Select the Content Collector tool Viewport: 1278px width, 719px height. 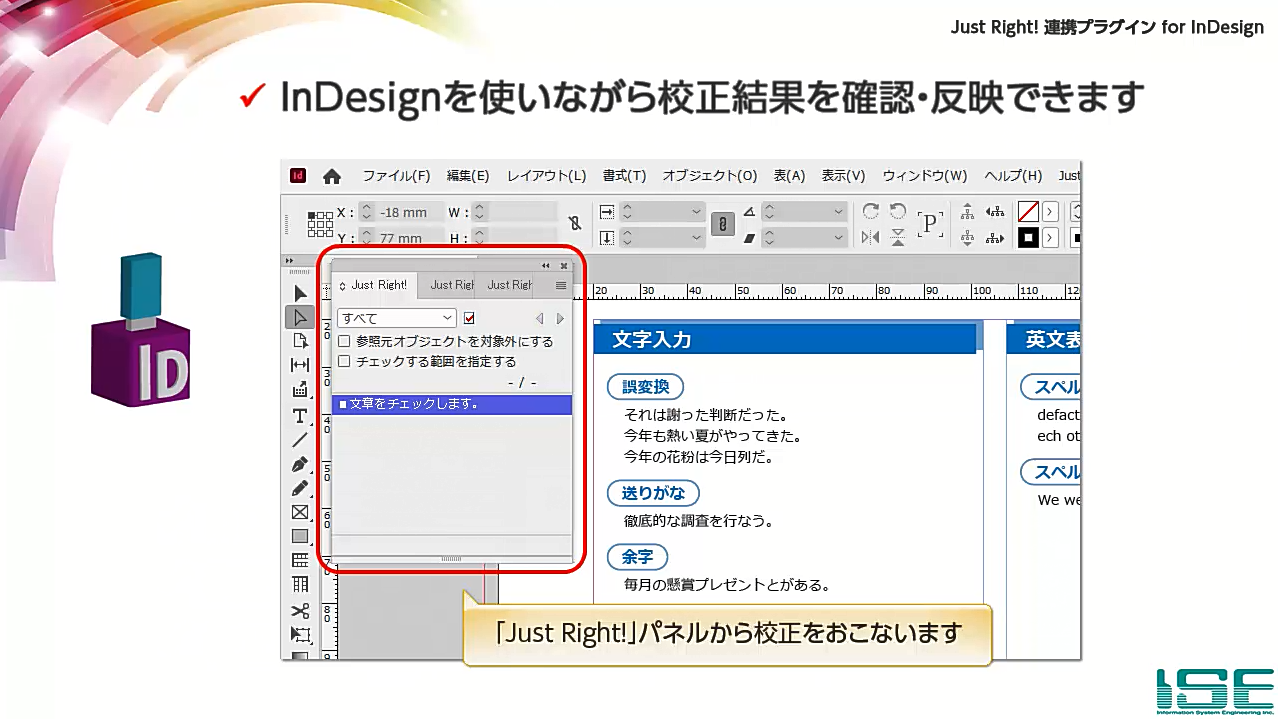coord(300,390)
